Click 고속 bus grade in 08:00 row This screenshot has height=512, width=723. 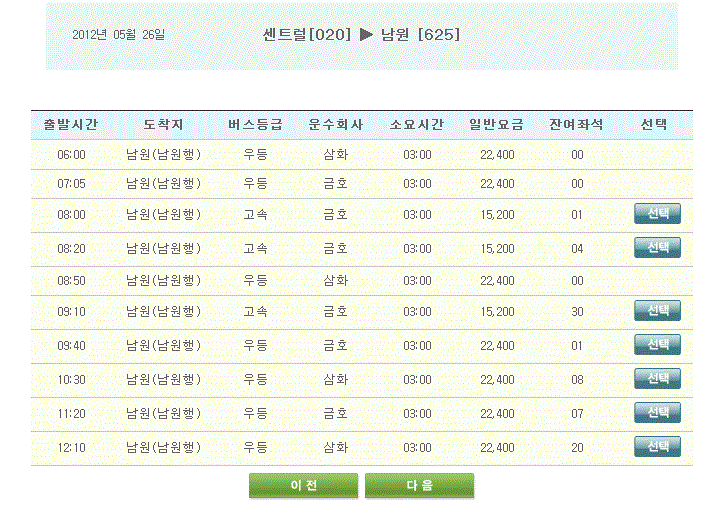(x=255, y=214)
